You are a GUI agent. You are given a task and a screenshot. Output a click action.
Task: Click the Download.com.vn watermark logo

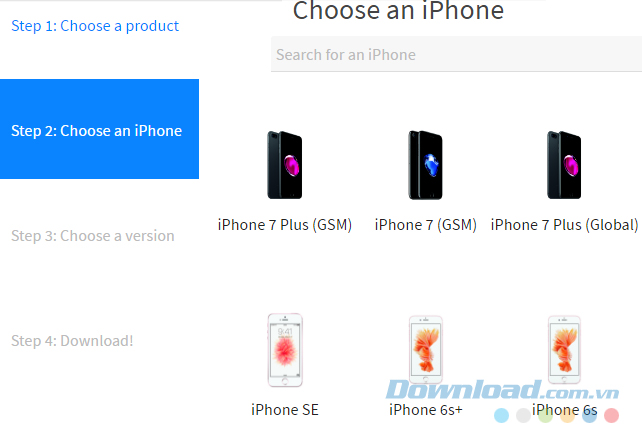[502, 389]
